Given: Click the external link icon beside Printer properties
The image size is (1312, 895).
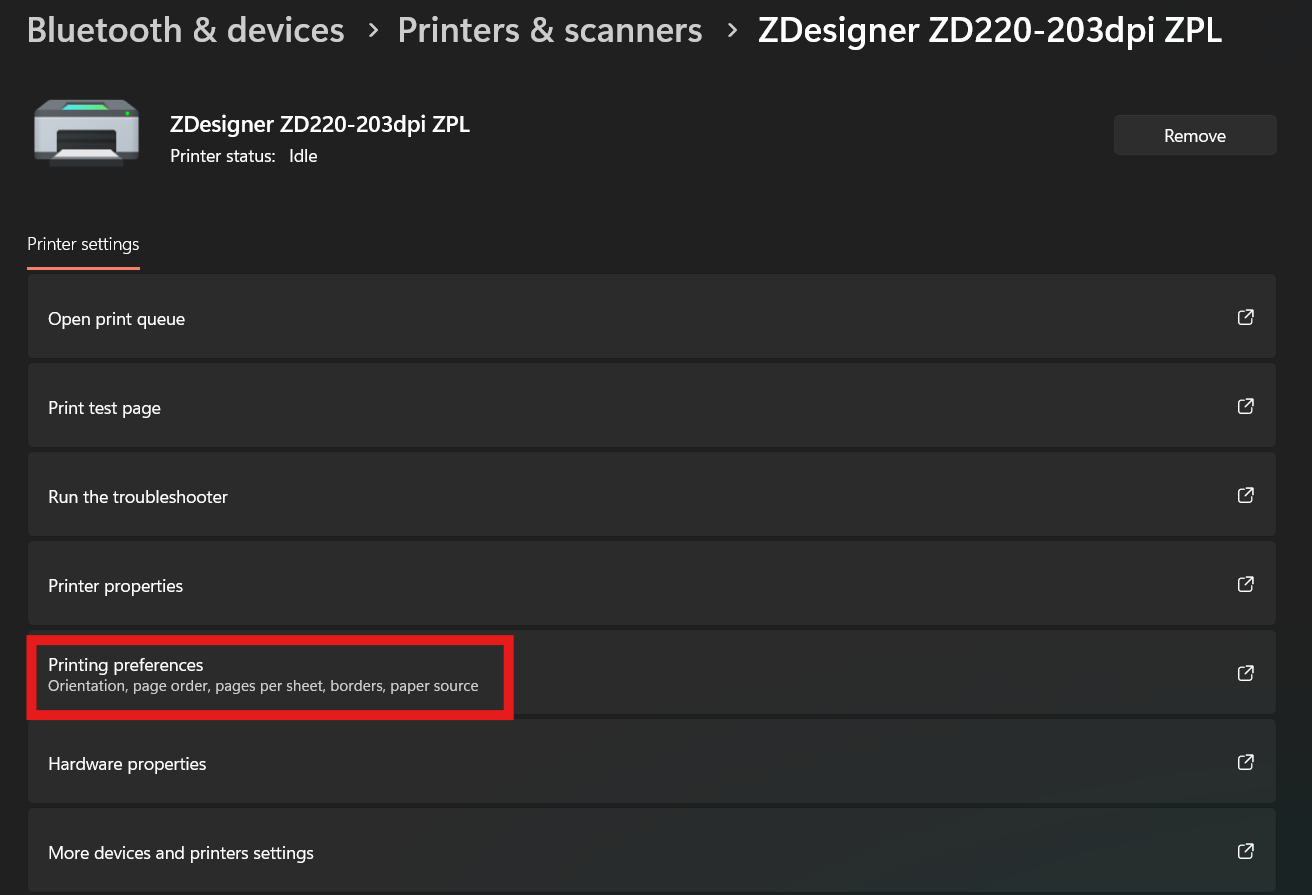Looking at the screenshot, I should click(x=1245, y=584).
